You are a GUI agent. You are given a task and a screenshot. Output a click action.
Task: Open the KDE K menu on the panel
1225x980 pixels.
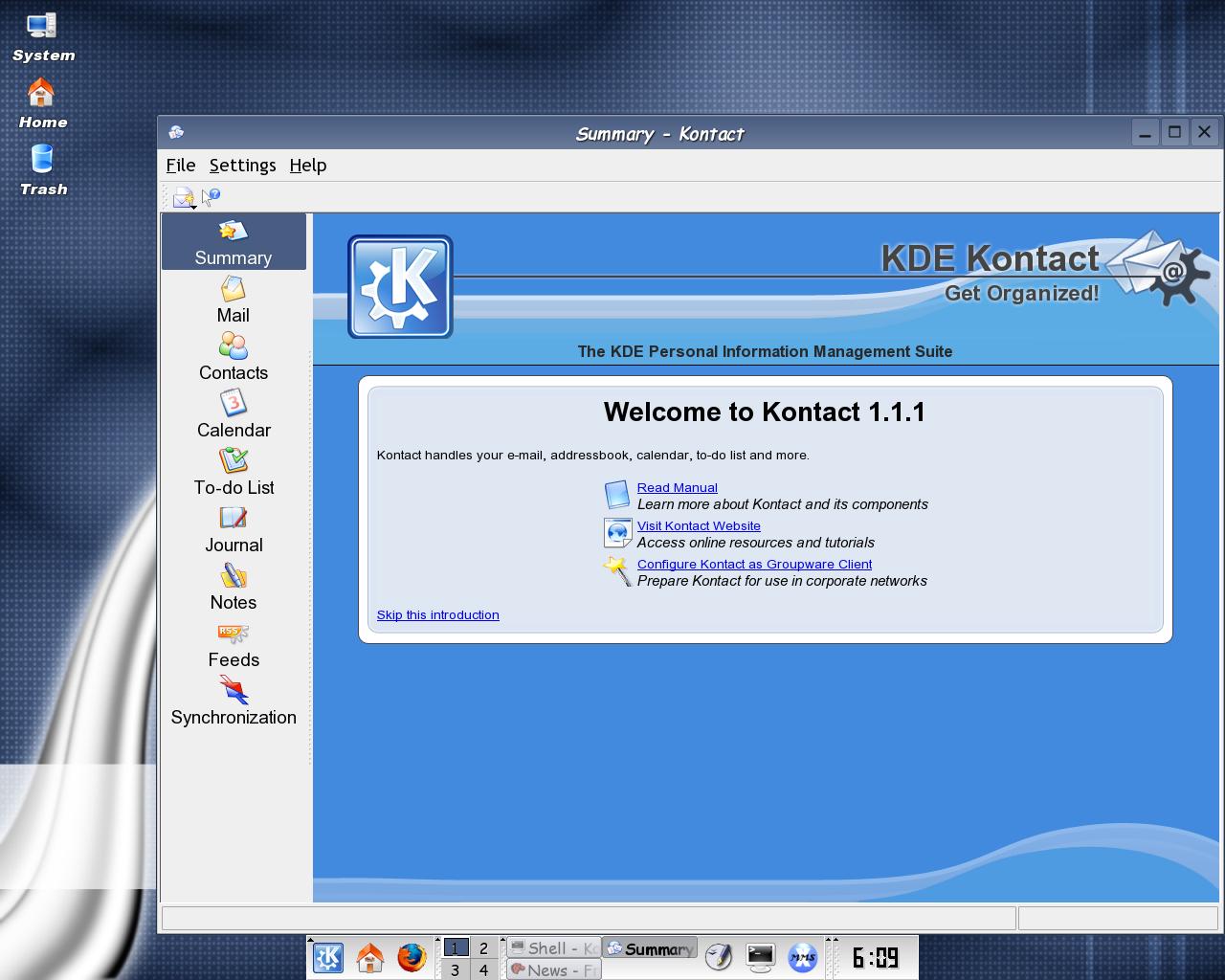328,957
